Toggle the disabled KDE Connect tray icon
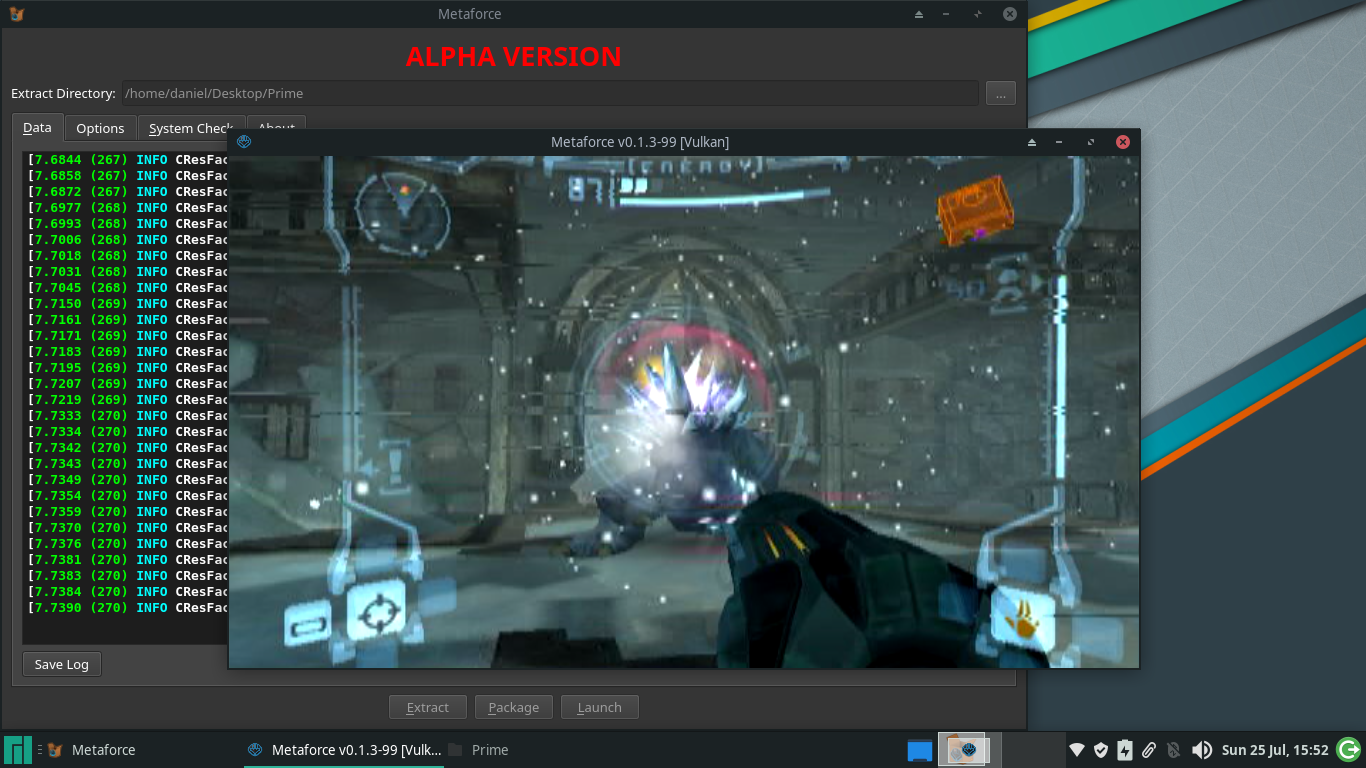This screenshot has height=768, width=1366. click(1173, 750)
